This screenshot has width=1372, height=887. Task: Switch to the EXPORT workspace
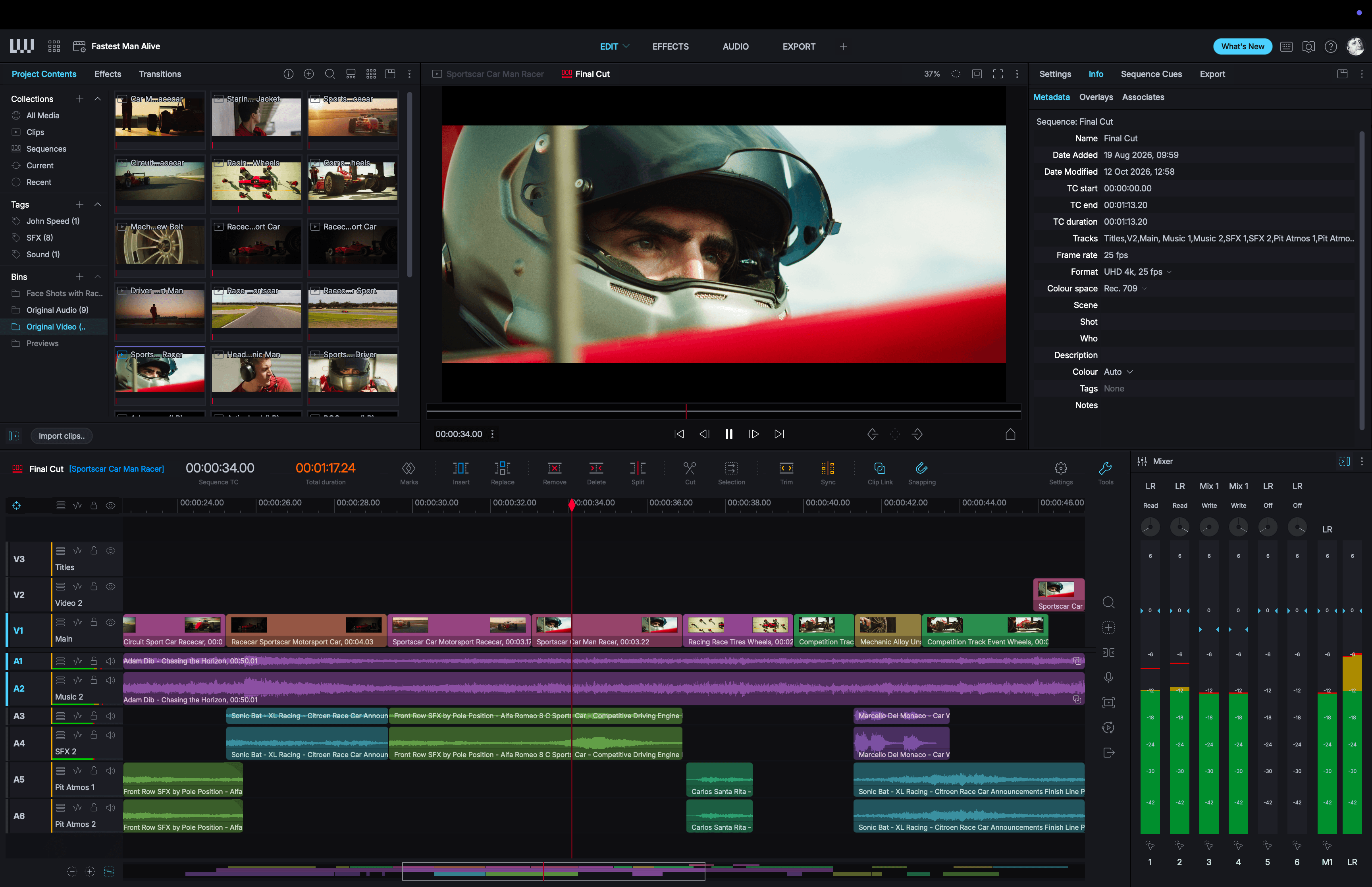[799, 47]
